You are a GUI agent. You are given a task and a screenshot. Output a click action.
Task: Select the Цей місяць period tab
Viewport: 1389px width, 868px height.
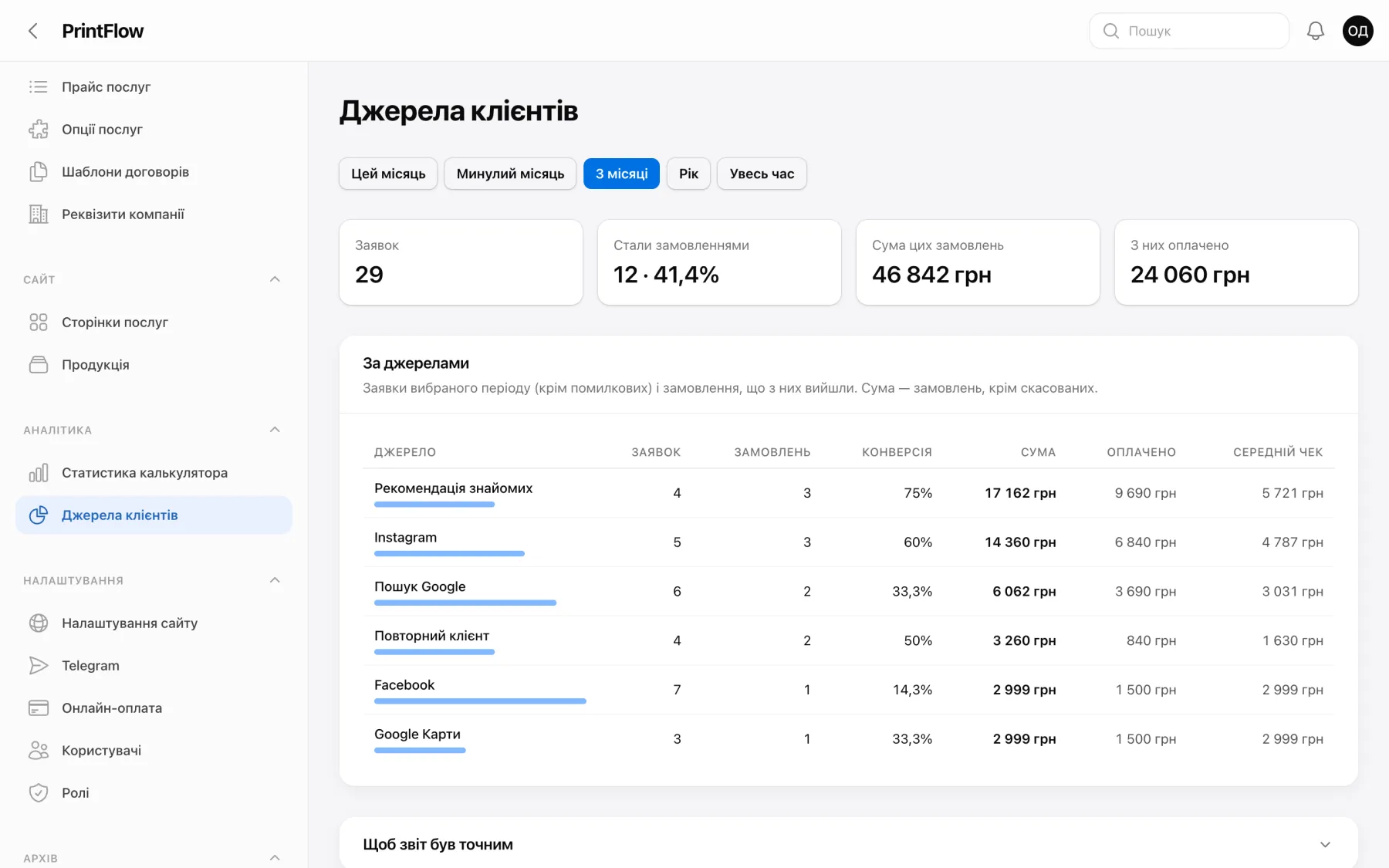[x=388, y=174]
